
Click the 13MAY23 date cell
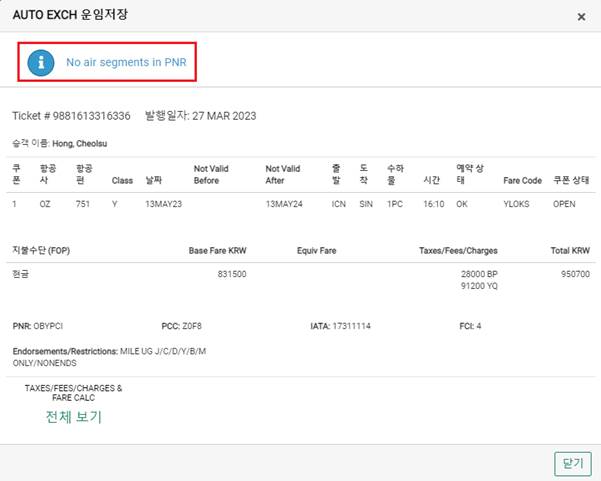click(163, 204)
